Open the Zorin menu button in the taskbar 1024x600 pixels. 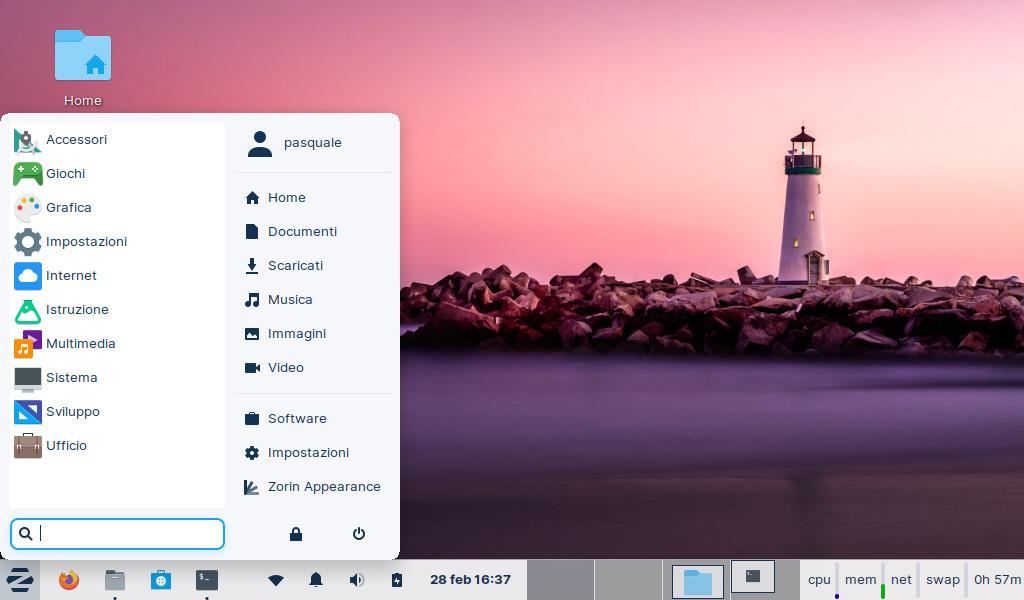tap(20, 579)
